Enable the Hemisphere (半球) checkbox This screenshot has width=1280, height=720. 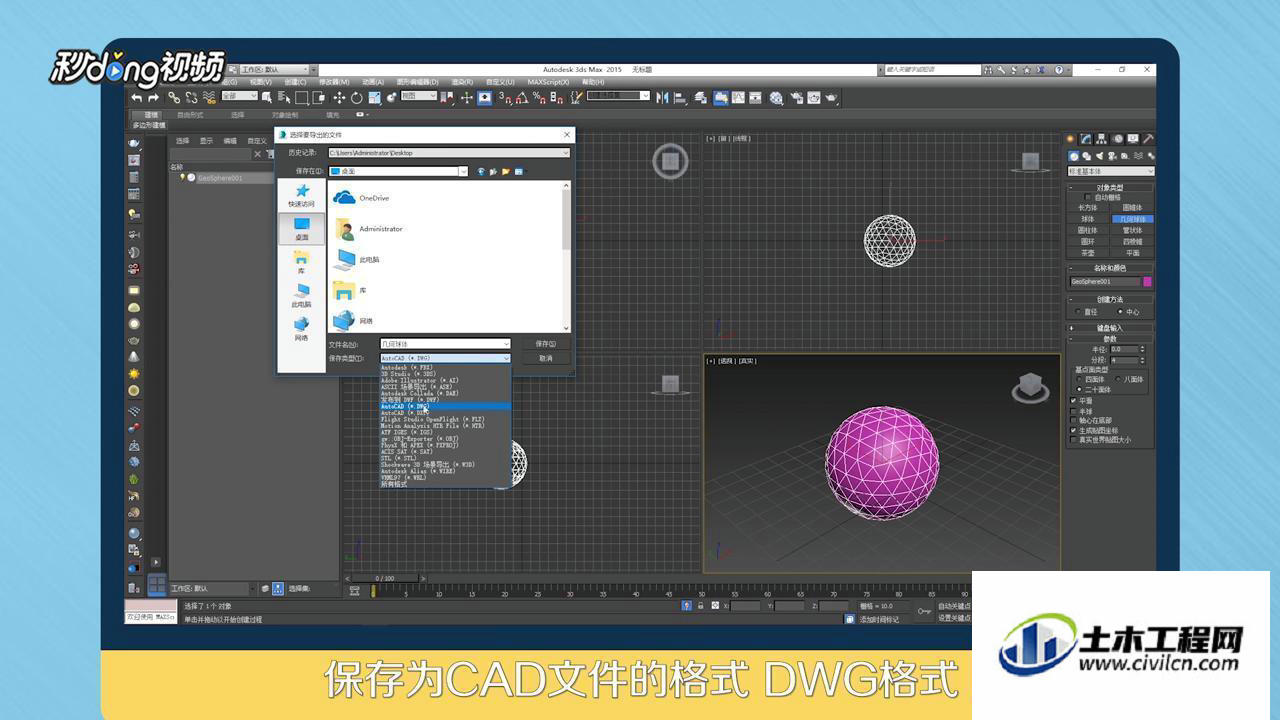tap(1073, 411)
